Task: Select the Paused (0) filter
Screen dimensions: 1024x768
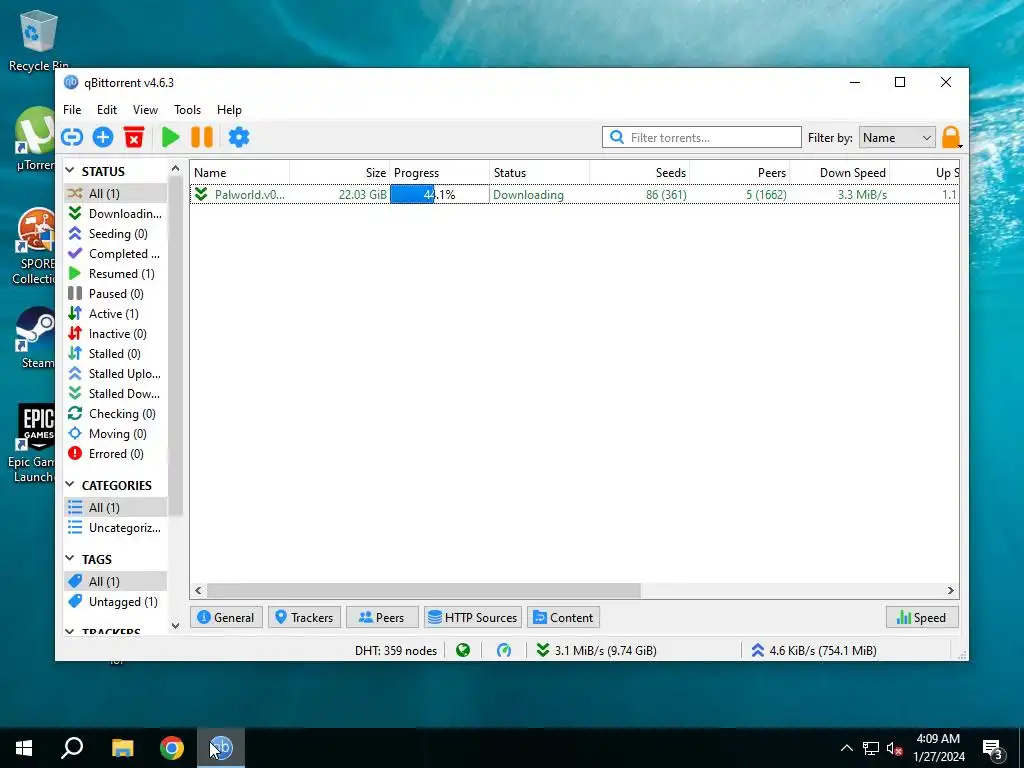Action: (116, 294)
